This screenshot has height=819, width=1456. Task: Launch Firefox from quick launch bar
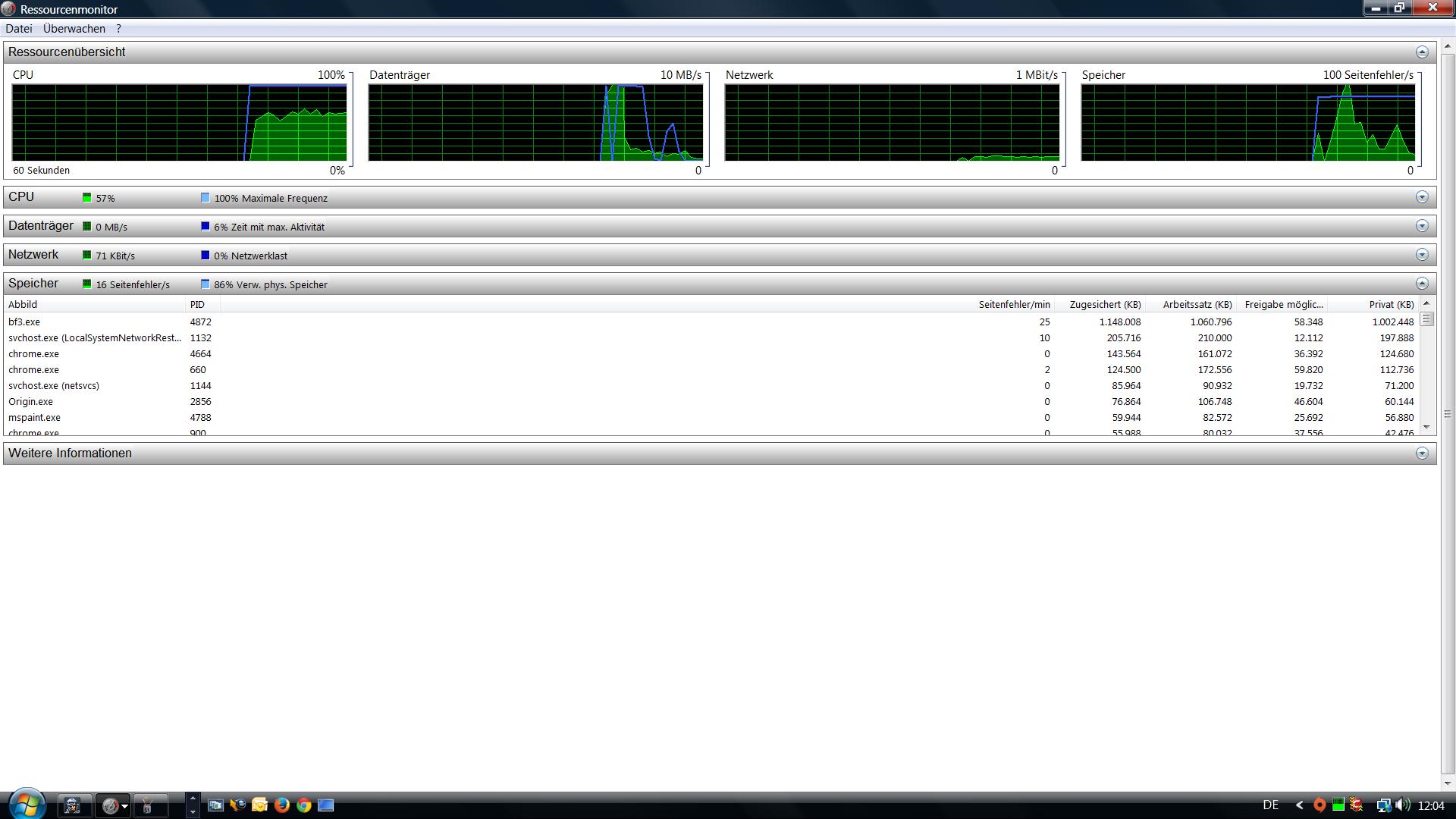tap(281, 805)
